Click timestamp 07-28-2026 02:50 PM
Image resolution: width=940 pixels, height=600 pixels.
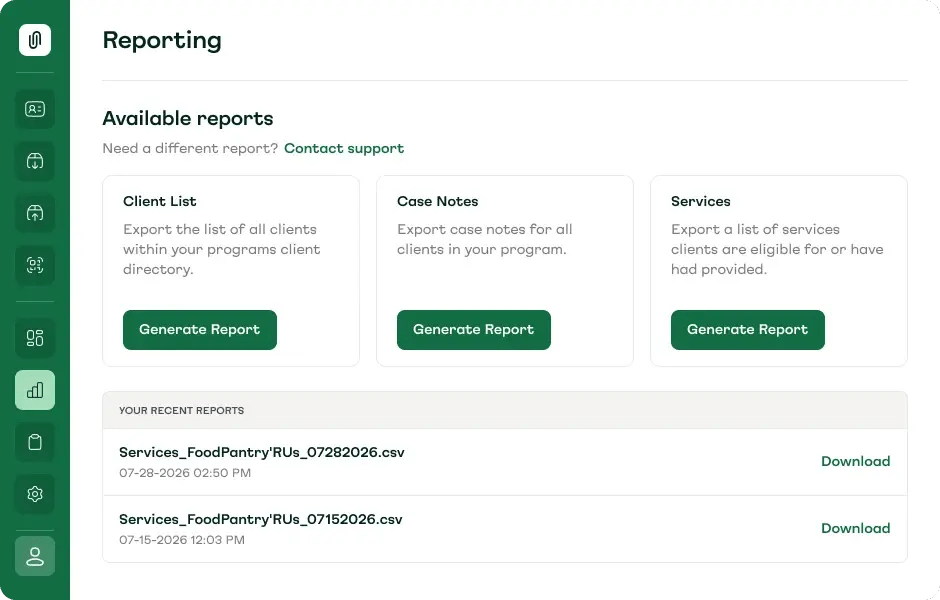pos(185,473)
